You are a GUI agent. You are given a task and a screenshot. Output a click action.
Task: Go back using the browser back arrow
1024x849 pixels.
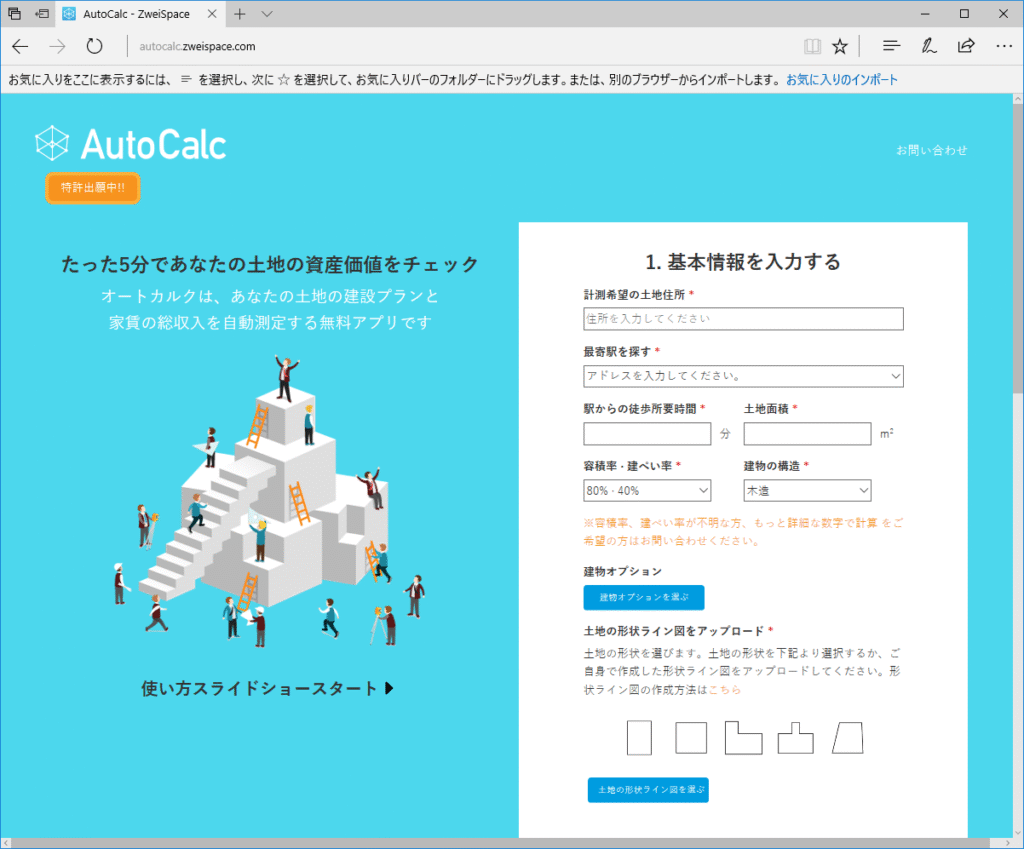point(21,46)
